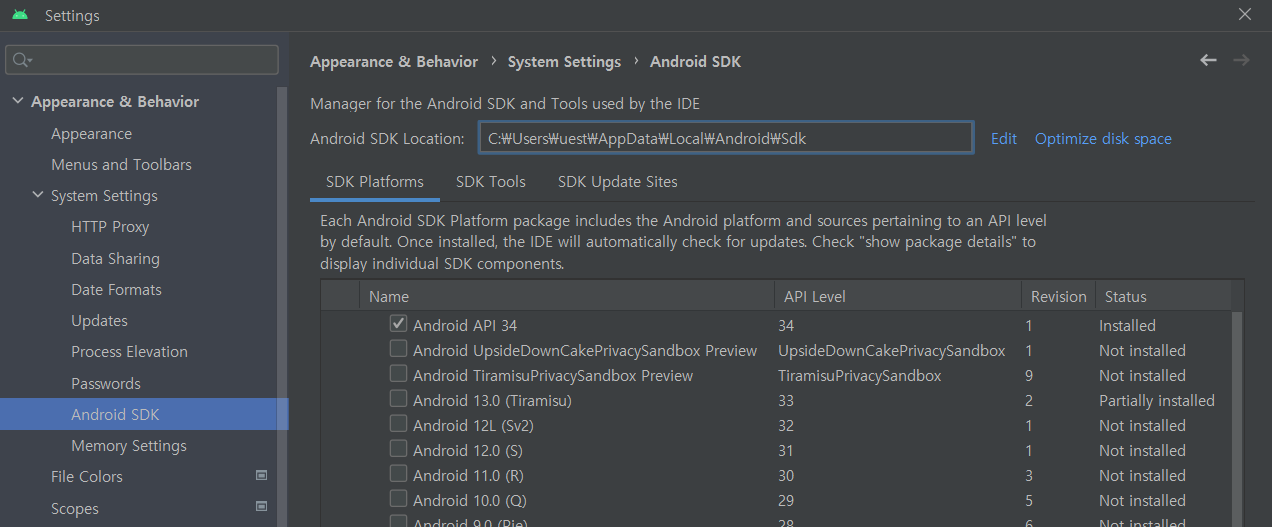
Task: Click the SDK platforms list vertical scrollbar
Action: 1237,418
